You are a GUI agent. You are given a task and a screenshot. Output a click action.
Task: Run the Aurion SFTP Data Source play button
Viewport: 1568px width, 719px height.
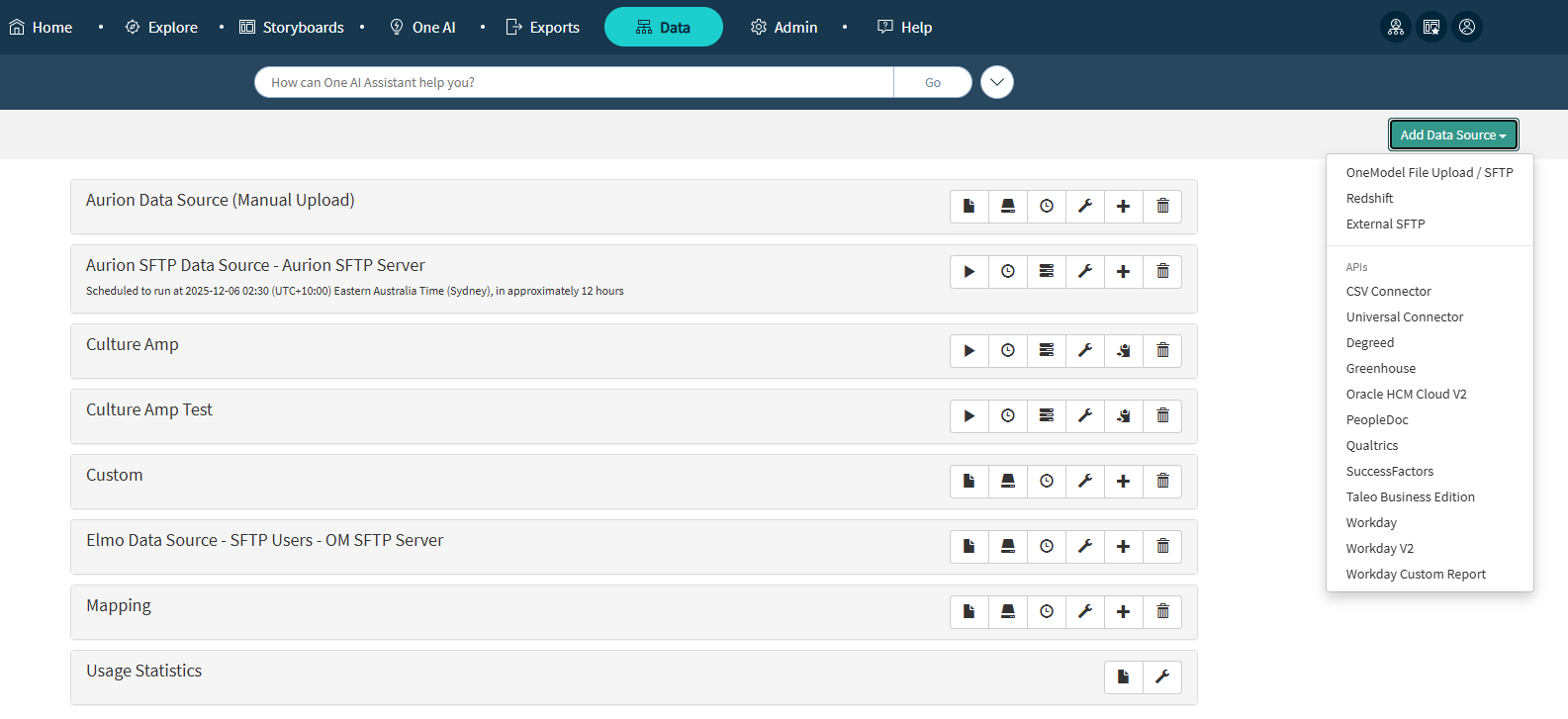(969, 271)
